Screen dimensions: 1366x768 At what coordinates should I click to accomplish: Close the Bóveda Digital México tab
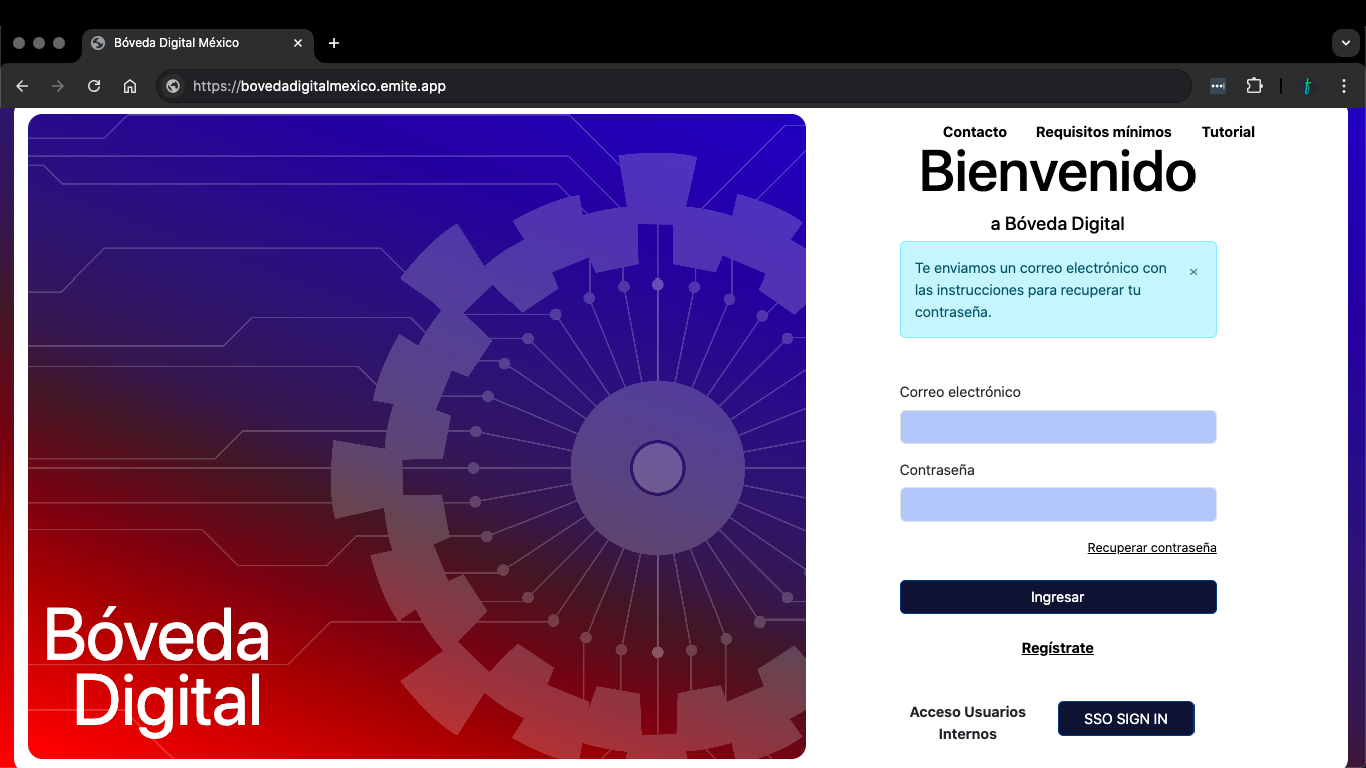[298, 43]
